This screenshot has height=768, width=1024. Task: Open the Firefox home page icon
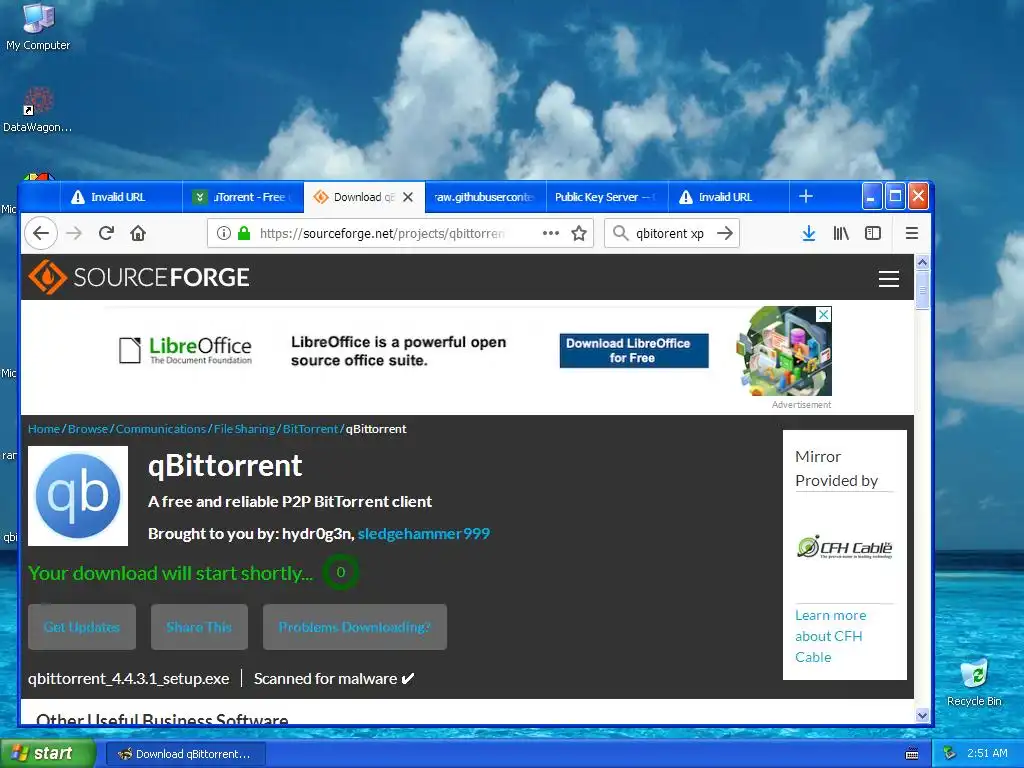(x=138, y=233)
